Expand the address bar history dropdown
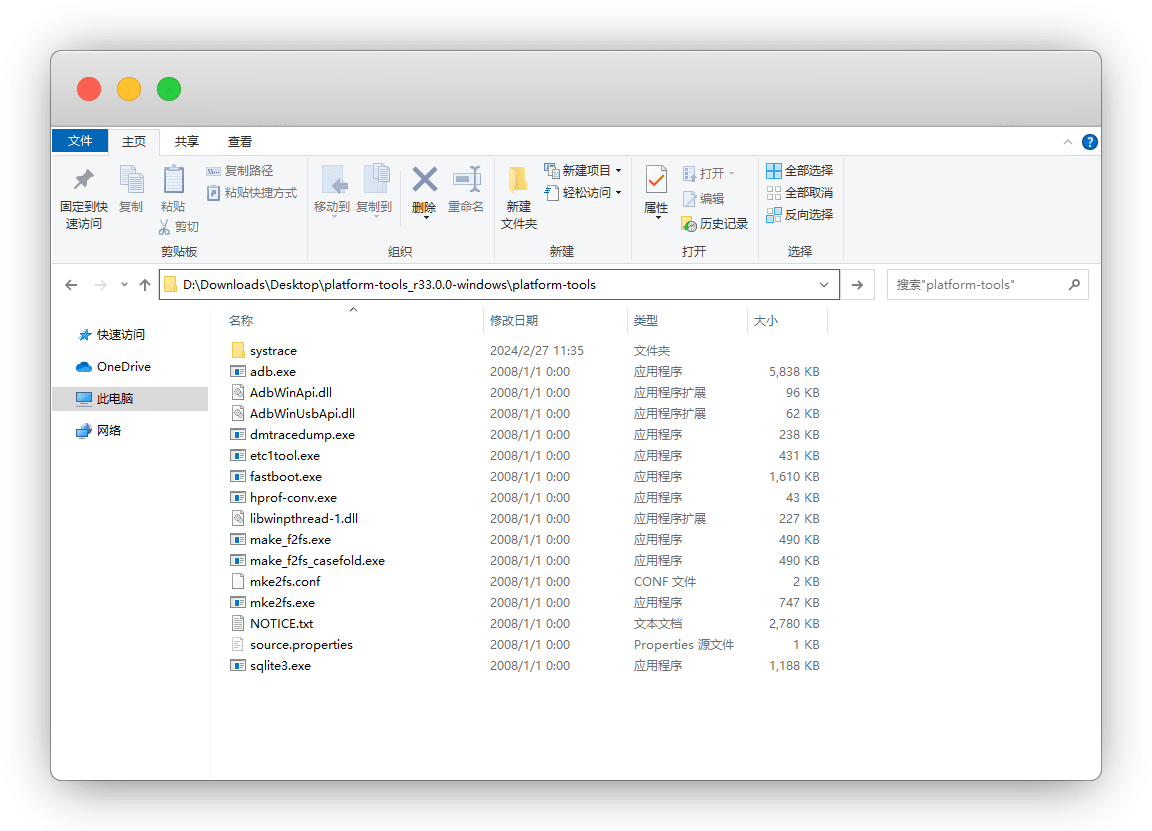 (824, 285)
